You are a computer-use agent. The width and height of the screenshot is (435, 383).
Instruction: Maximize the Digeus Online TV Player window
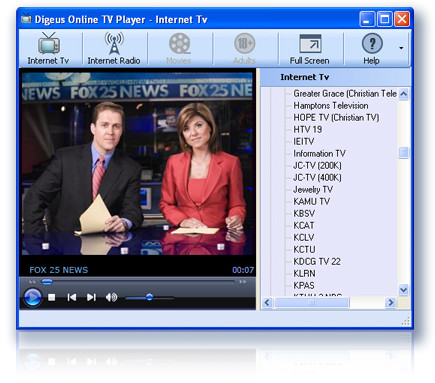coord(384,19)
